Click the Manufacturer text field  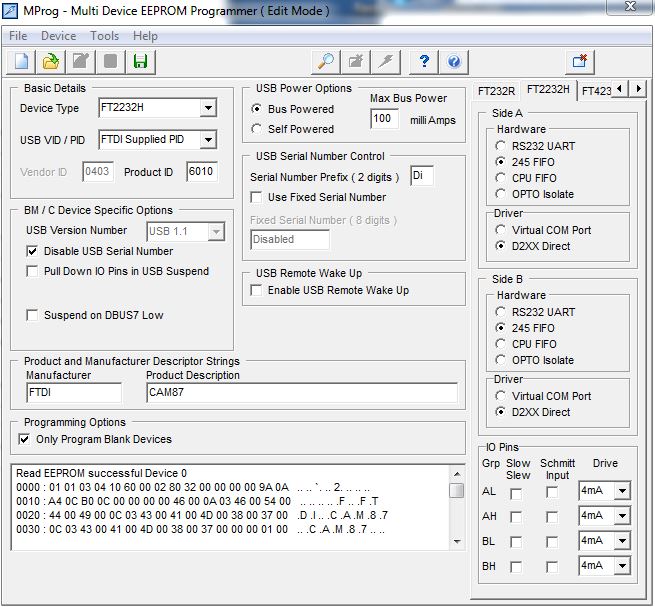click(x=74, y=393)
